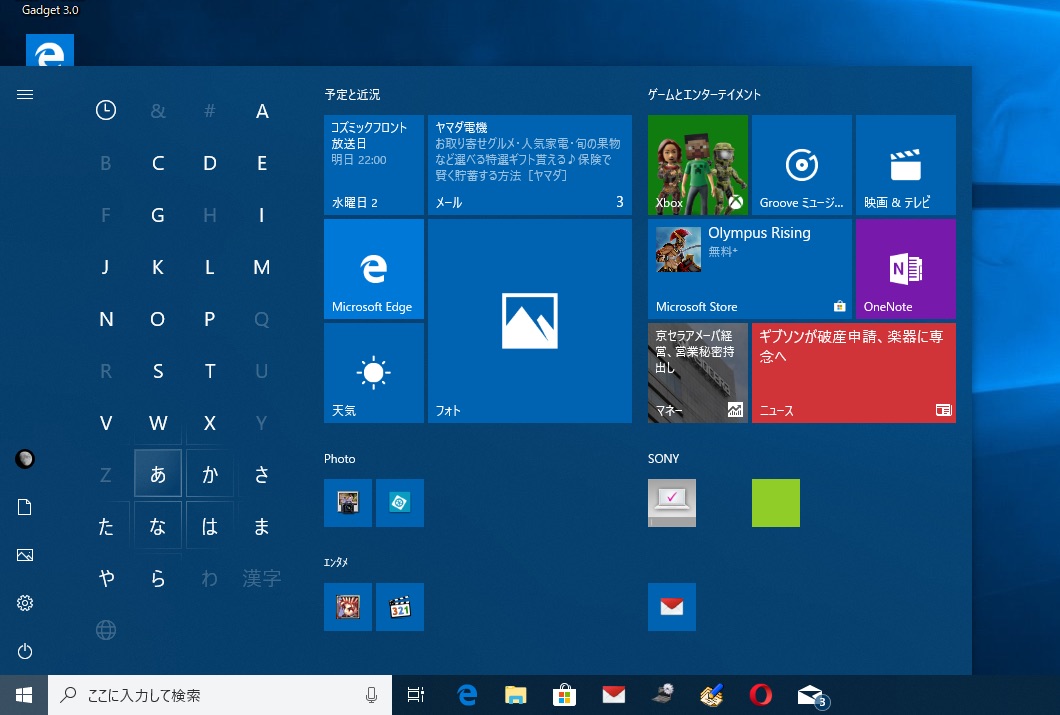Open the red mail envelope tile
The height and width of the screenshot is (715, 1060).
pyautogui.click(x=671, y=607)
